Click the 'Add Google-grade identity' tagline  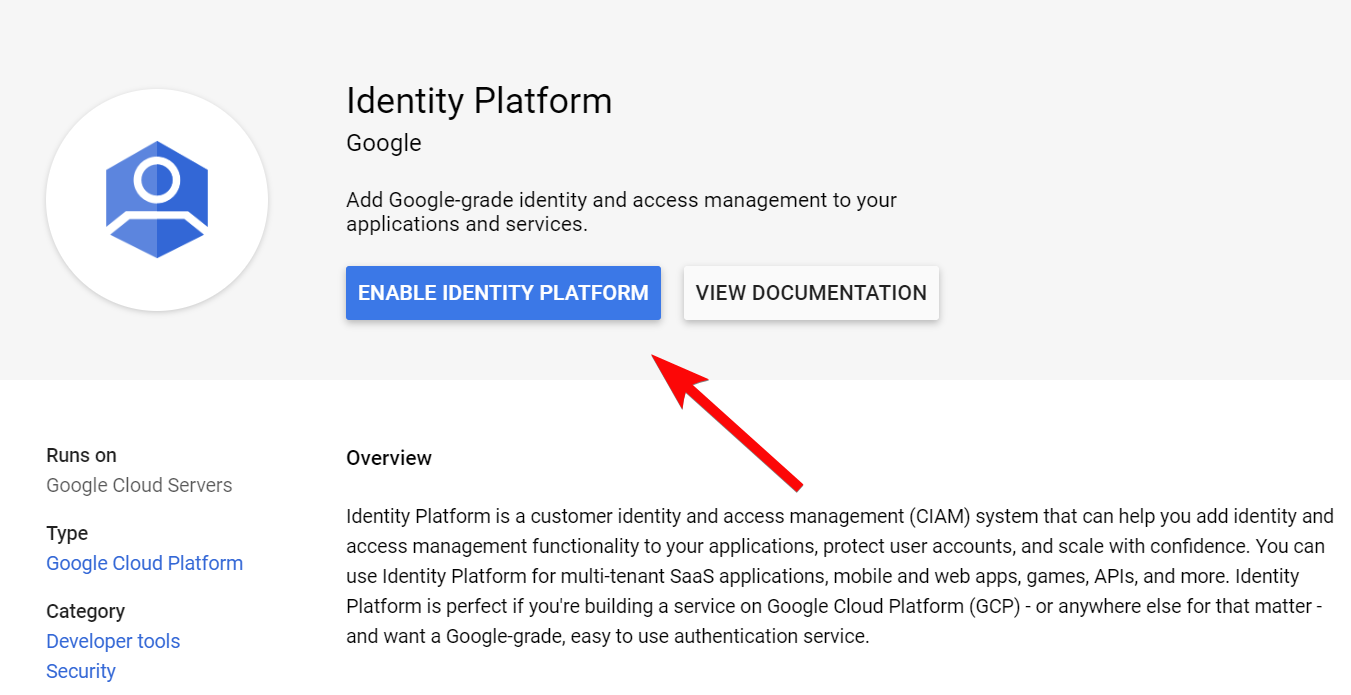click(621, 212)
